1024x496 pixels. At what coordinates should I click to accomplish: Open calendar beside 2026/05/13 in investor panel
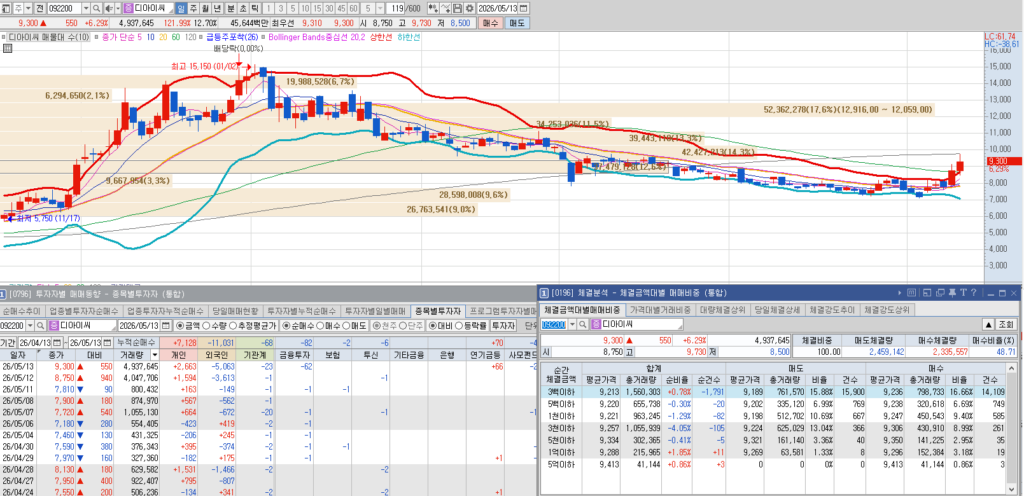(x=165, y=325)
